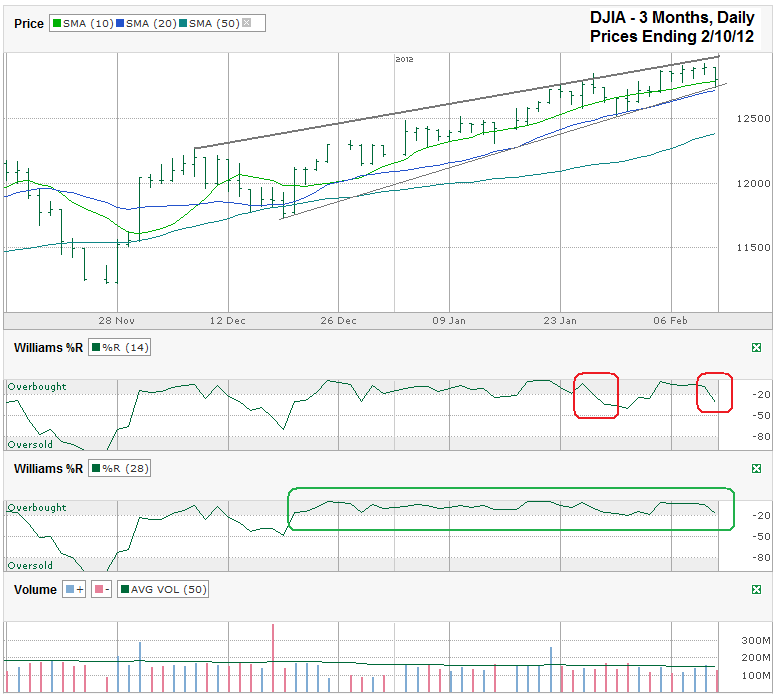Viewport: 776px width, 694px height.
Task: Select the %R (14) legend box
Action: click(x=119, y=347)
